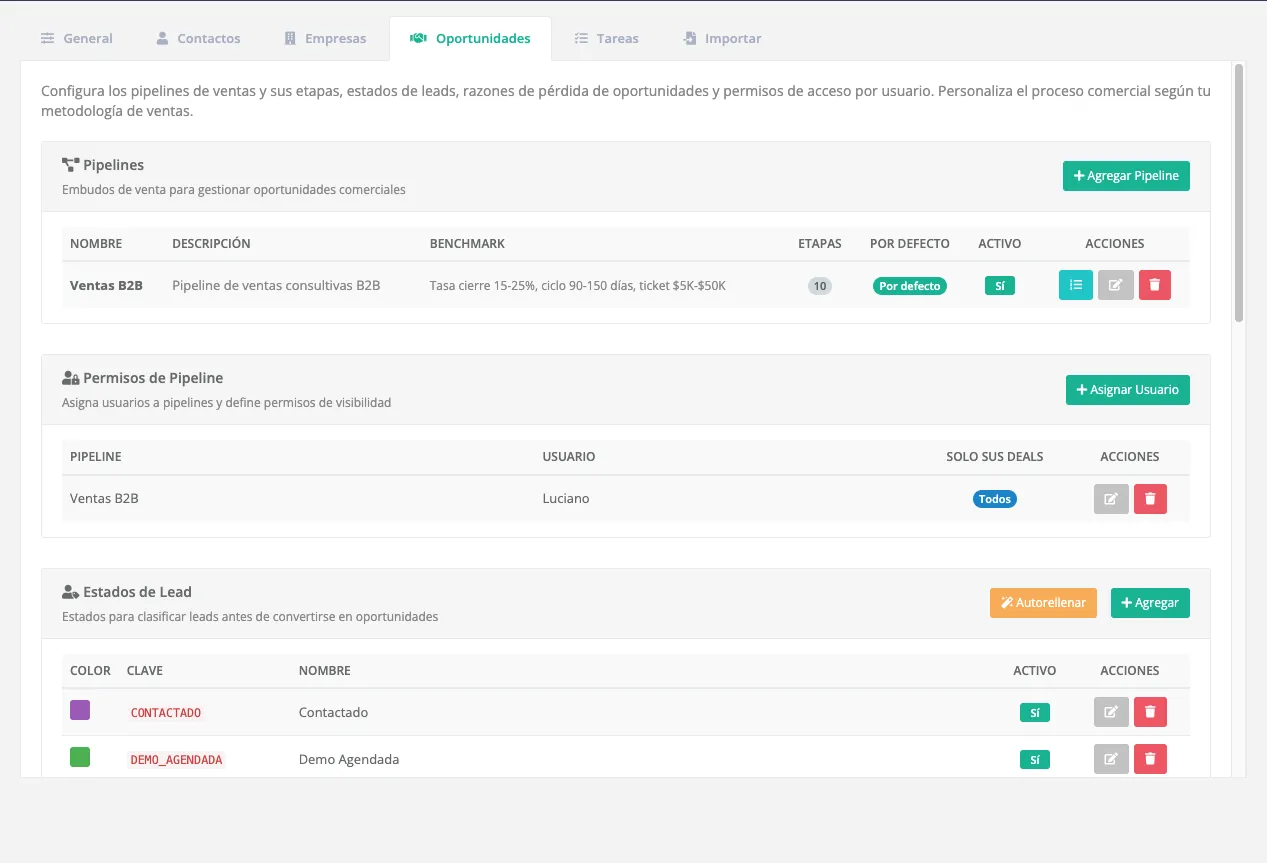Switch to the Importar tab
1267x863 pixels.
(x=722, y=39)
